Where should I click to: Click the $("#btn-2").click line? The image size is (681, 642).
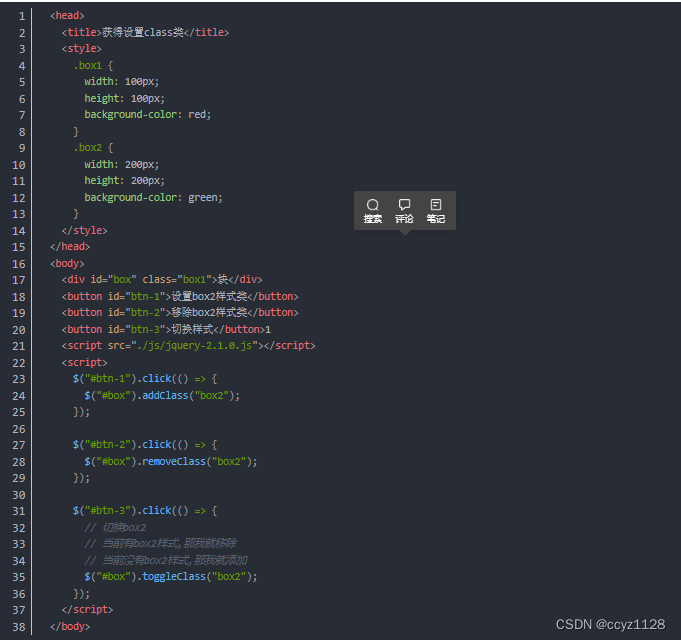(x=145, y=445)
